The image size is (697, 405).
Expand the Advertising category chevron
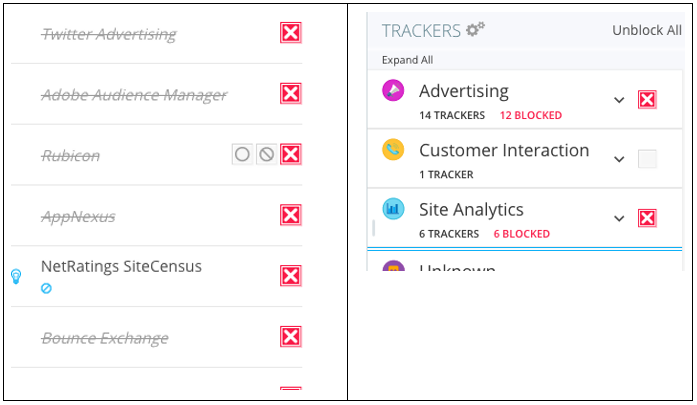(619, 100)
